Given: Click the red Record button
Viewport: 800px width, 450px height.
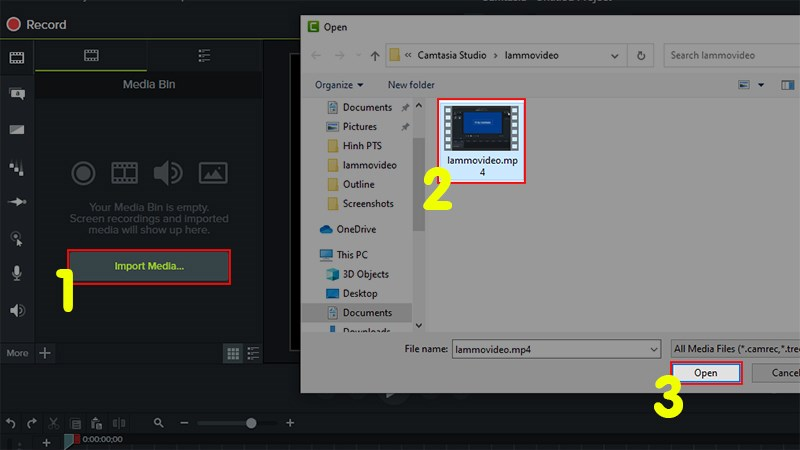Looking at the screenshot, I should [36, 24].
